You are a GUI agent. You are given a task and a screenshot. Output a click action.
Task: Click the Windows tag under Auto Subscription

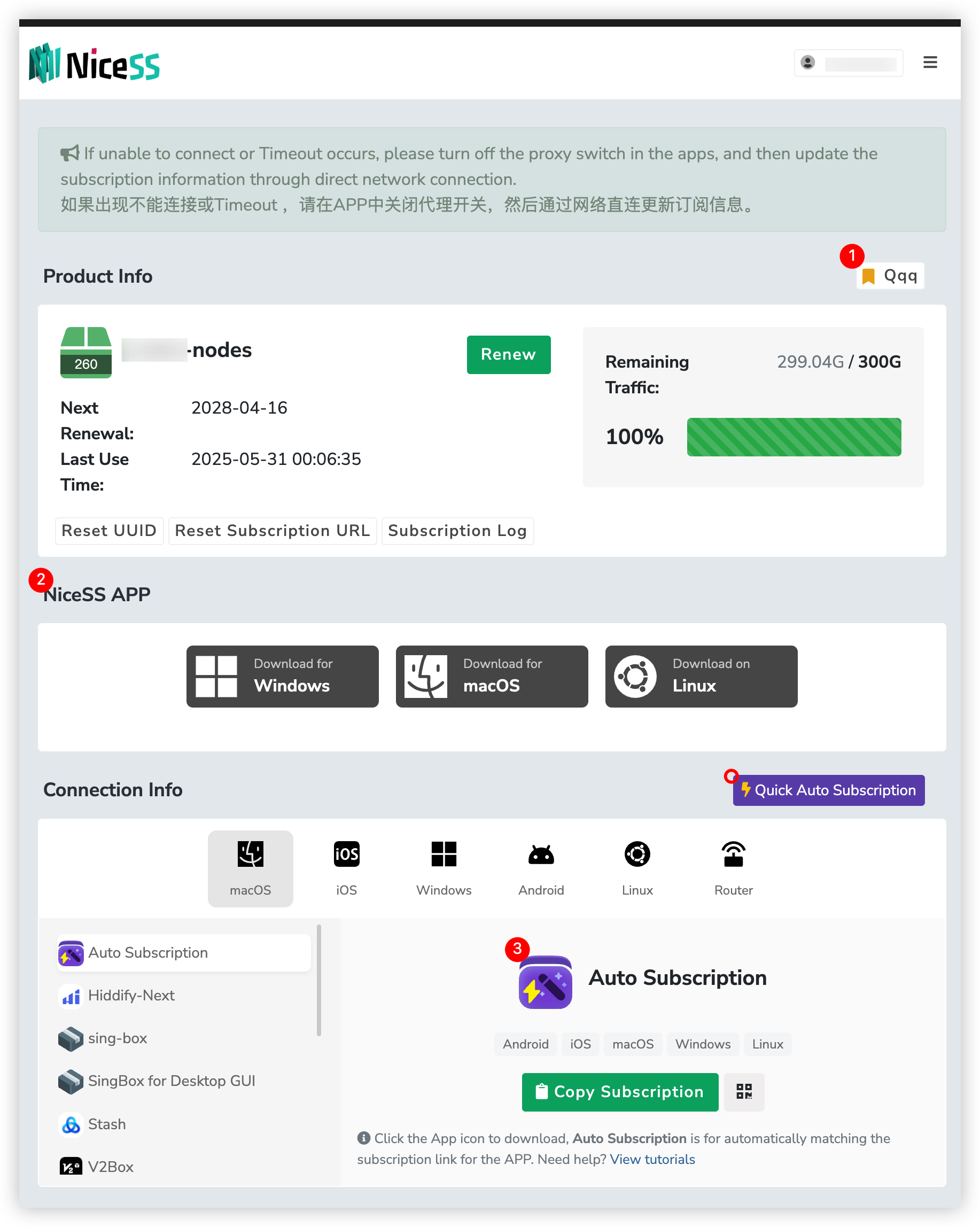pyautogui.click(x=703, y=1044)
